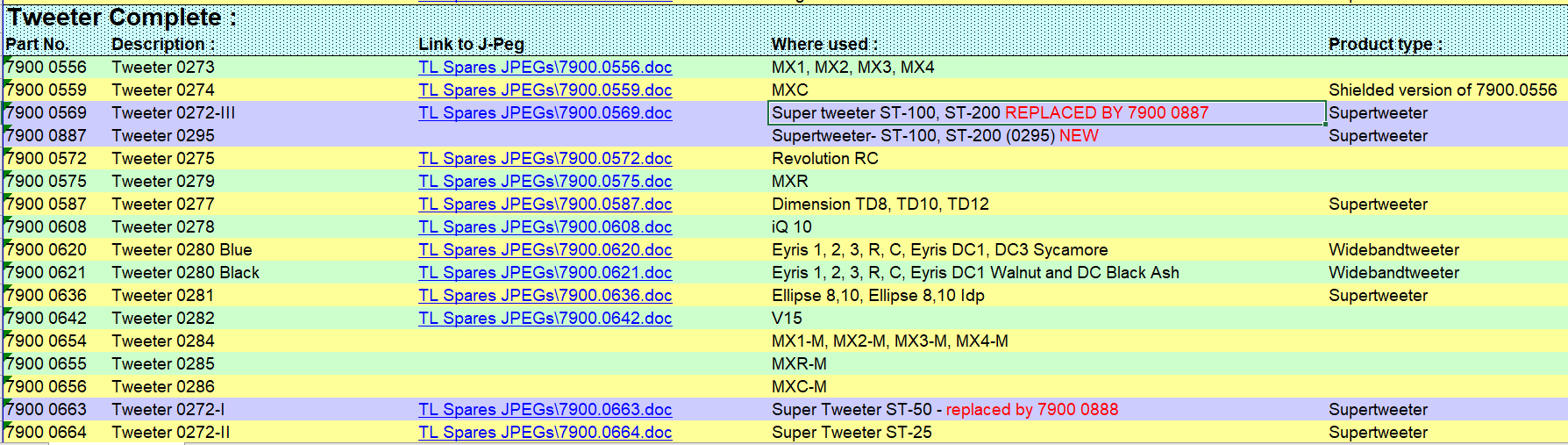This screenshot has width=1568, height=445.
Task: Select part number cell 7900 0556
Action: [x=46, y=68]
